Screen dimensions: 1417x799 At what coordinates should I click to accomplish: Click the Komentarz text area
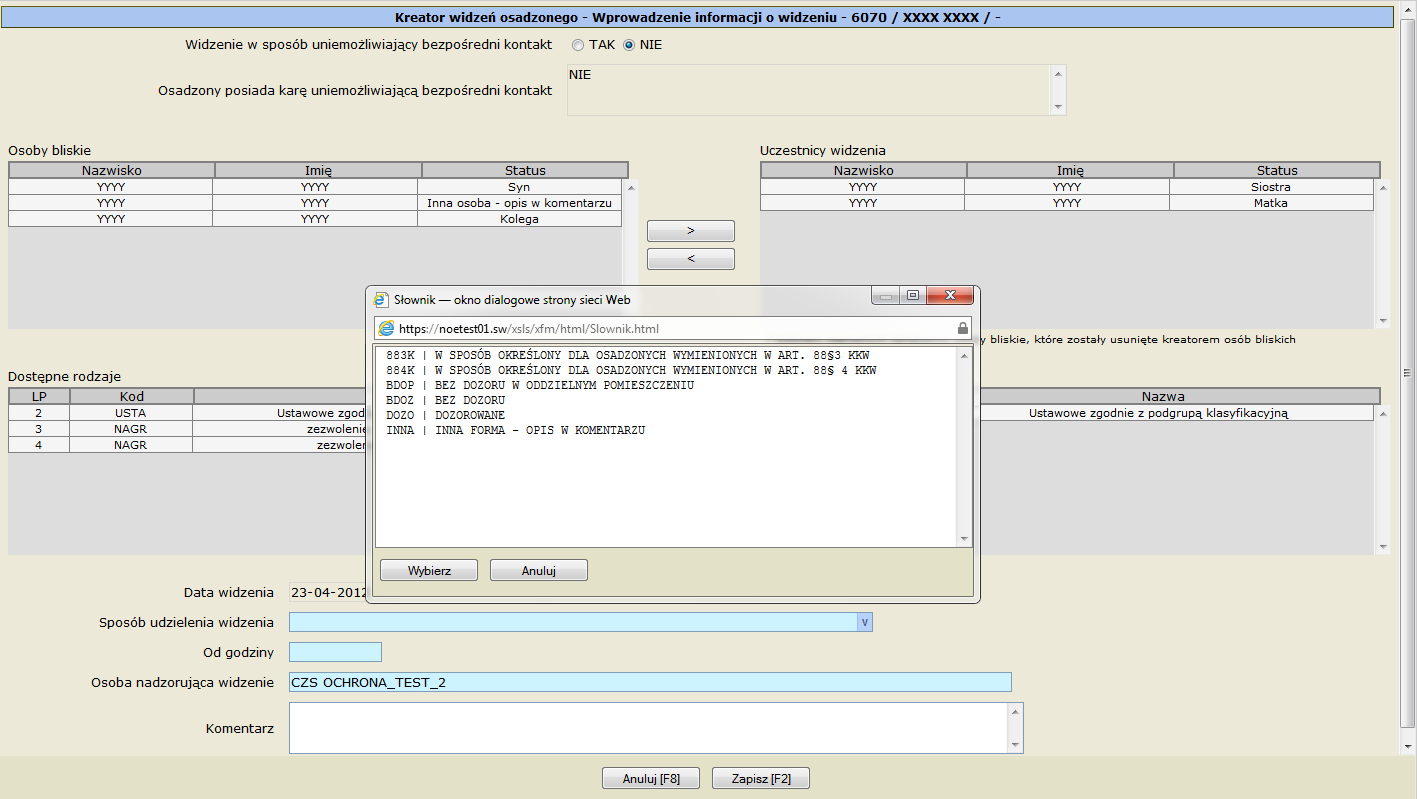[648, 728]
